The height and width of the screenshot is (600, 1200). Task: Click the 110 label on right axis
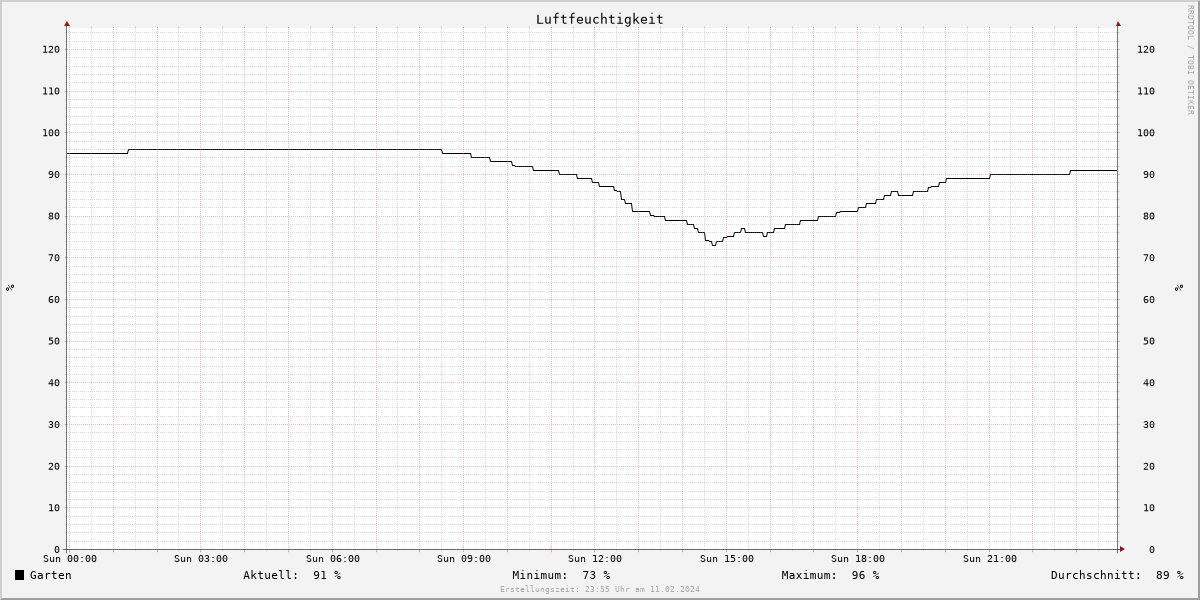pos(1145,91)
